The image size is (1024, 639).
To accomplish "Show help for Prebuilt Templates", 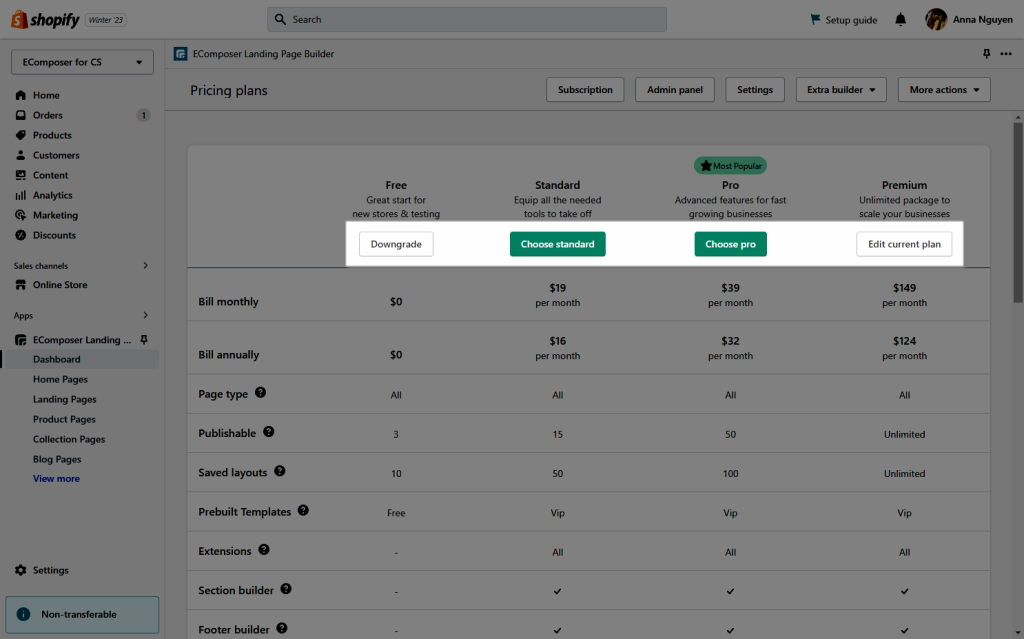I will coord(303,510).
